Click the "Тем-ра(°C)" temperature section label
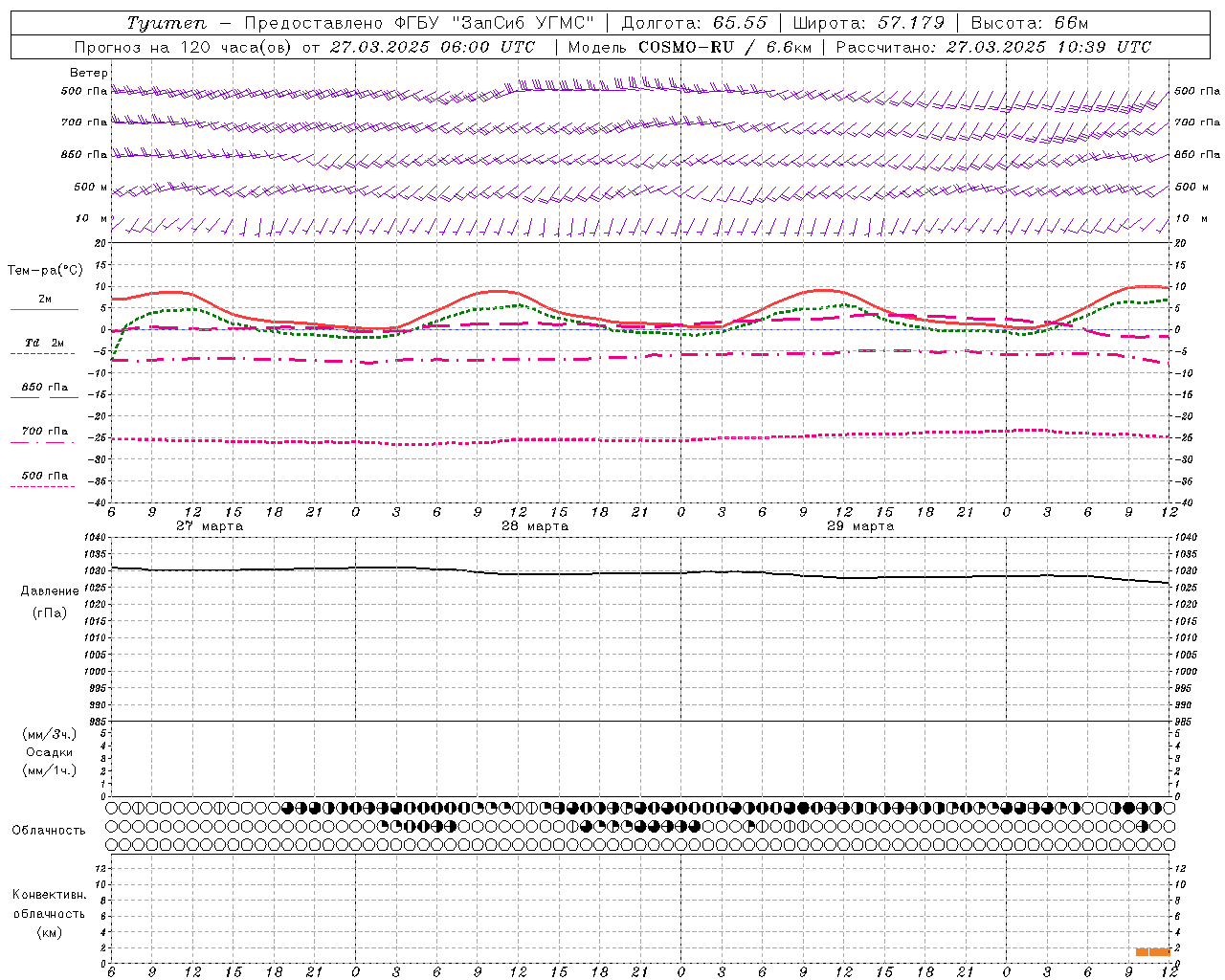 [x=45, y=271]
